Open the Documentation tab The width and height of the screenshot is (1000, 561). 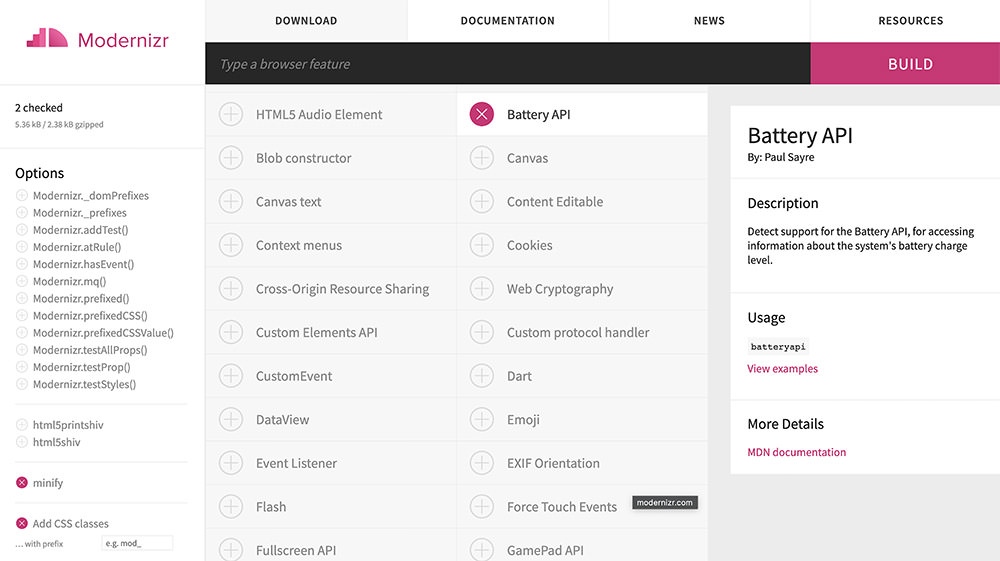pyautogui.click(x=508, y=20)
